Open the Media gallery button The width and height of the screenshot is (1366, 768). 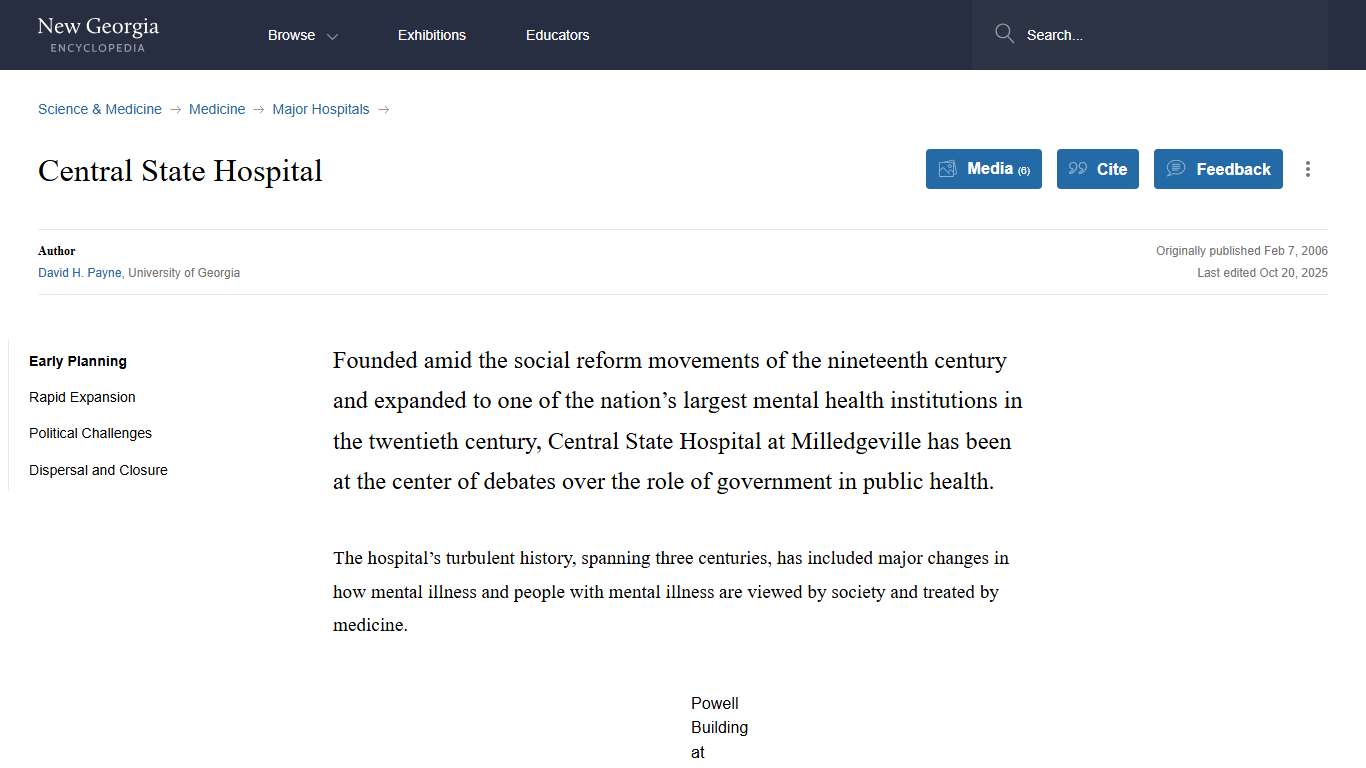pos(983,169)
